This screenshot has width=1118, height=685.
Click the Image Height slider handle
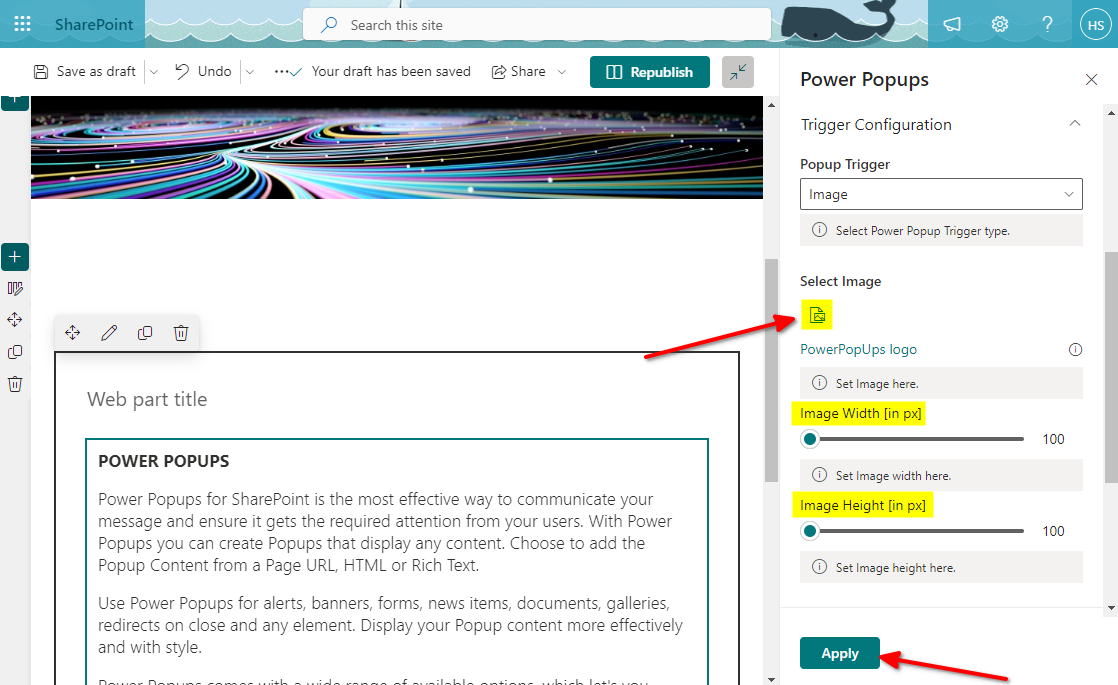pyautogui.click(x=809, y=531)
